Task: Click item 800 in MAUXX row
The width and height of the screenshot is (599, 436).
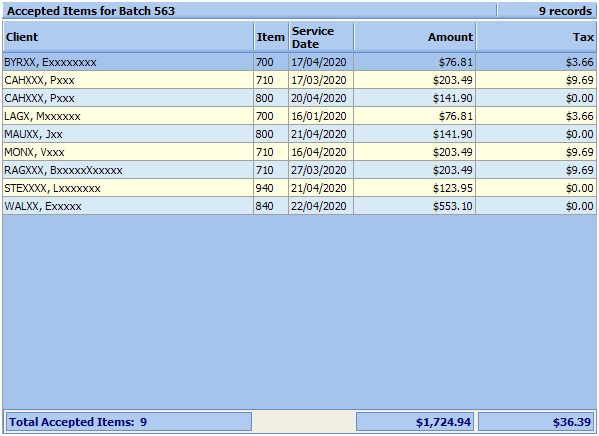Action: pyautogui.click(x=271, y=134)
